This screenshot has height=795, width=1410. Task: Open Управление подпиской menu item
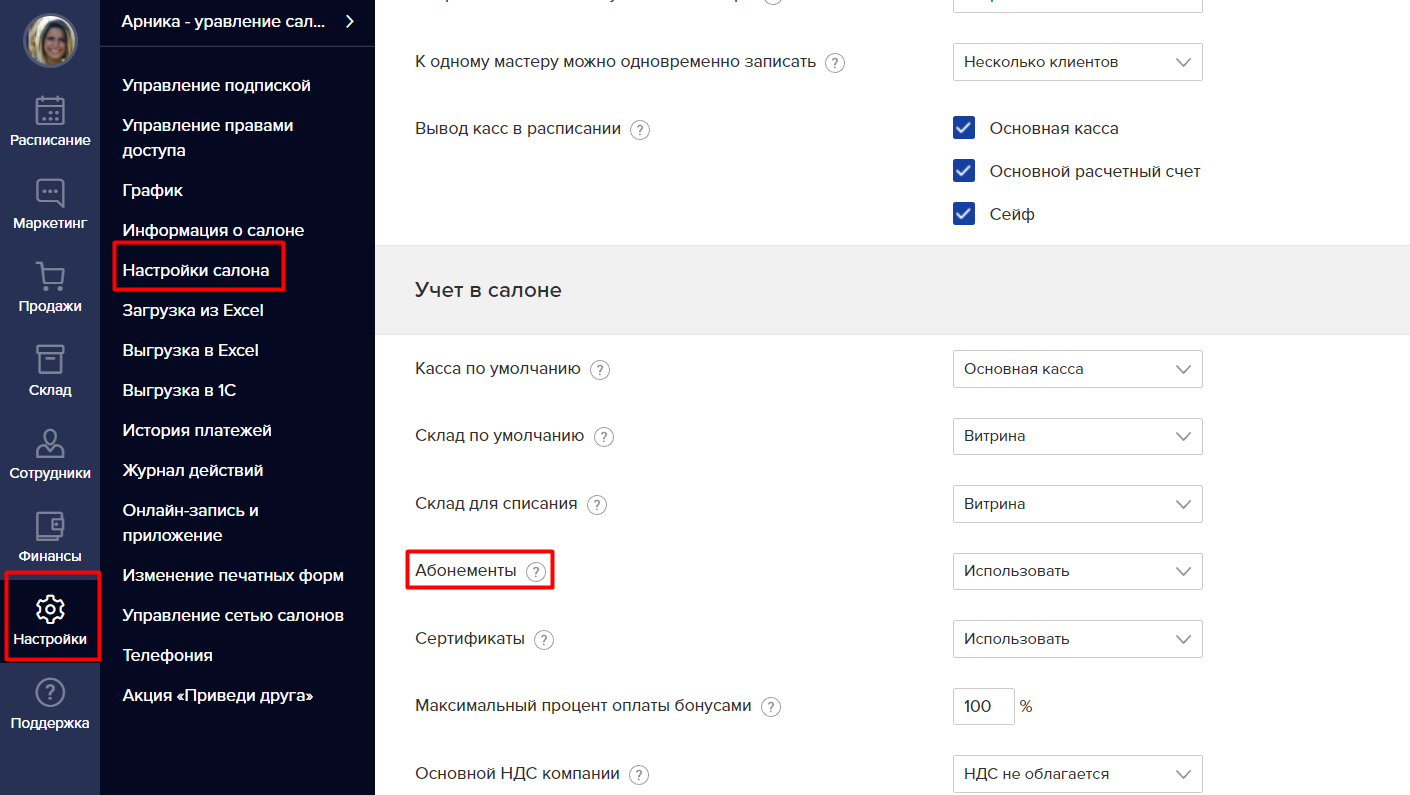pos(216,85)
